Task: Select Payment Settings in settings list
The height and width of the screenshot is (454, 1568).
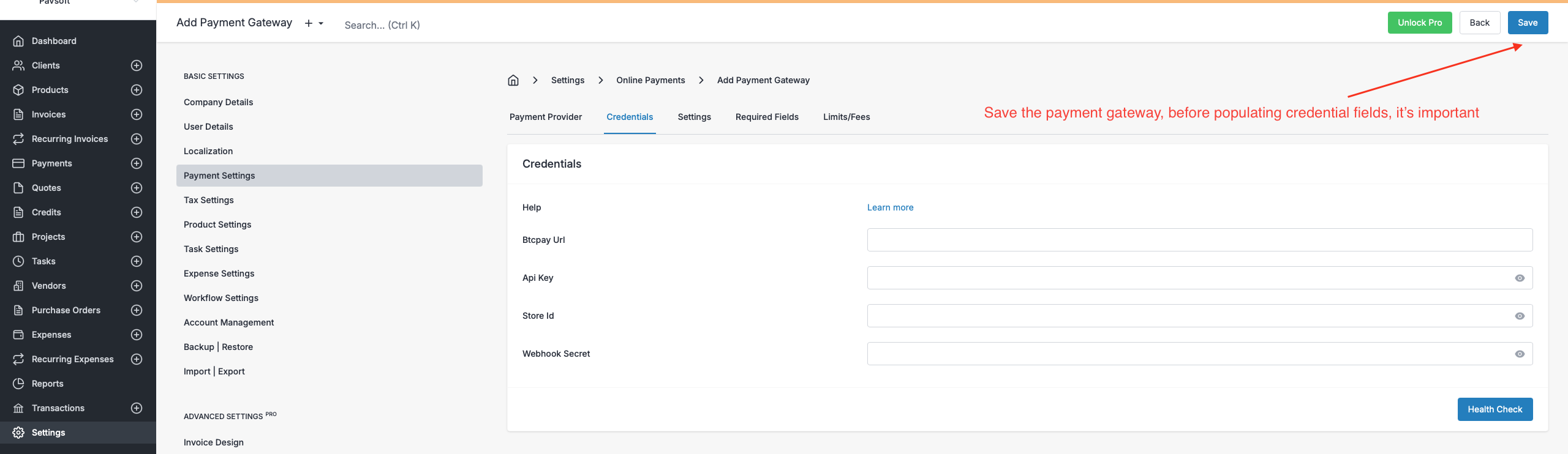Action: (x=330, y=176)
